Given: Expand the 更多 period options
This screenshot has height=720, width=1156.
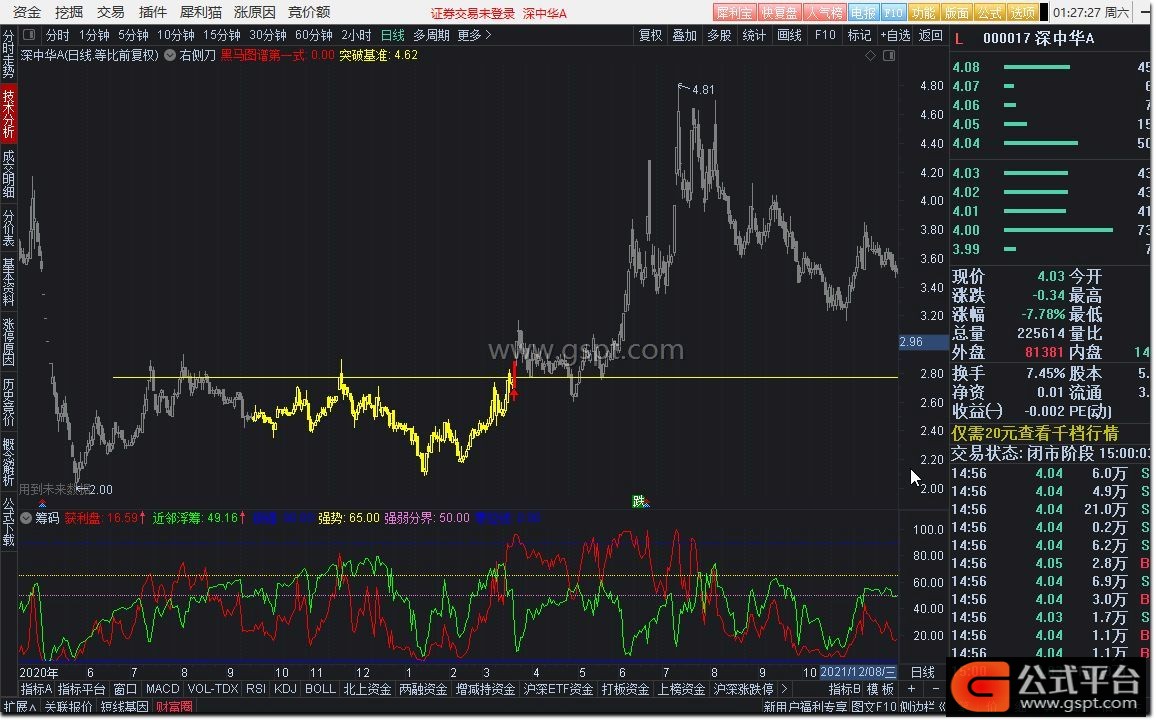Looking at the screenshot, I should [x=474, y=35].
